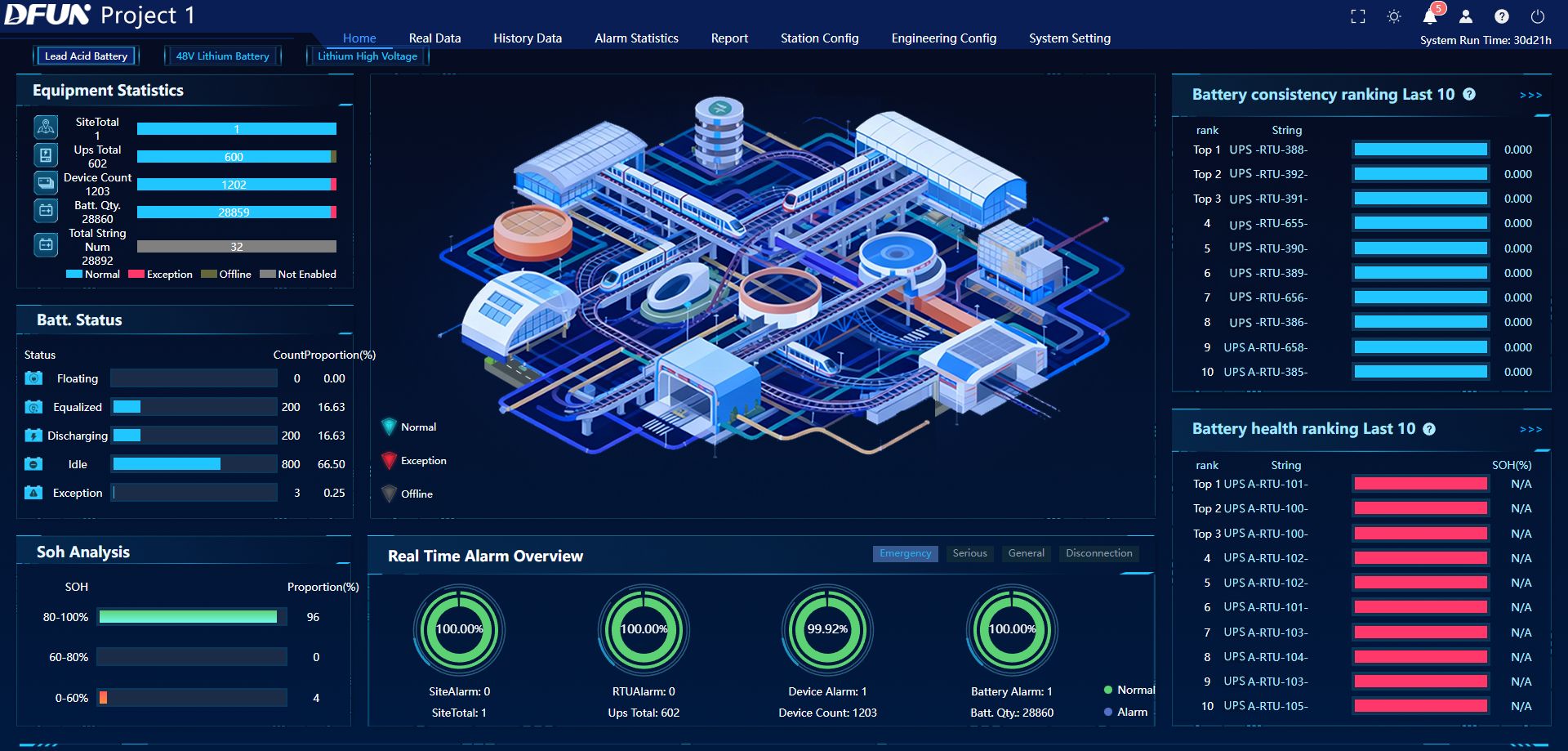Expand battery consistency ranking with arrows
The height and width of the screenshot is (751, 1568).
tap(1530, 96)
